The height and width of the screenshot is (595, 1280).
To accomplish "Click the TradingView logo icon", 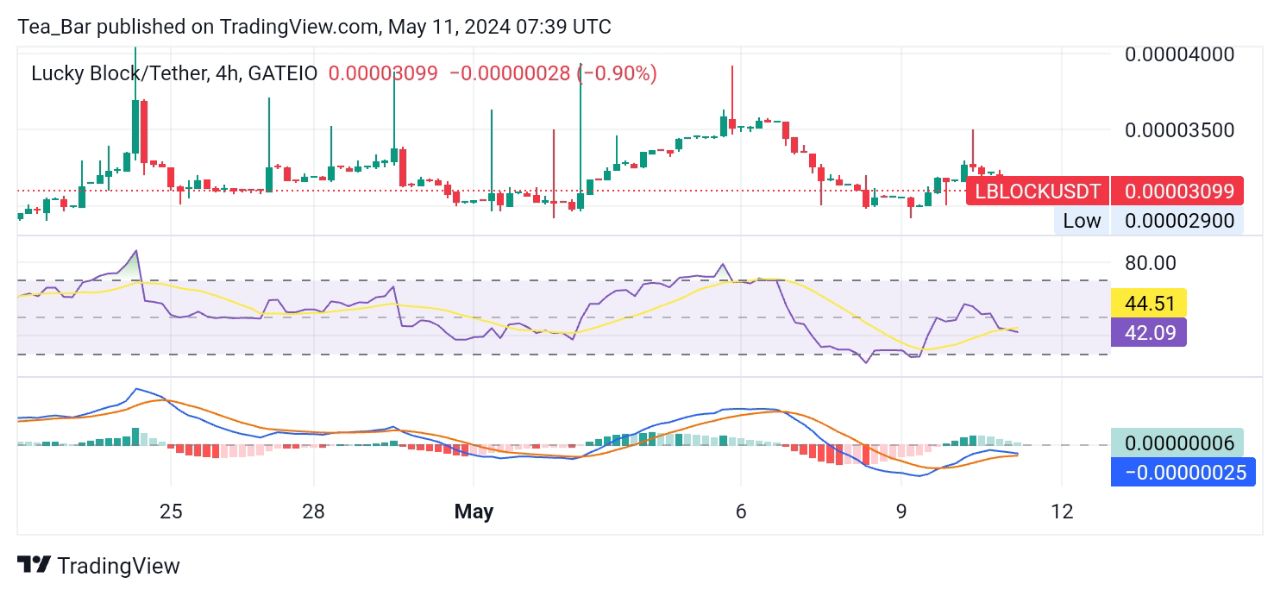I will pos(33,565).
